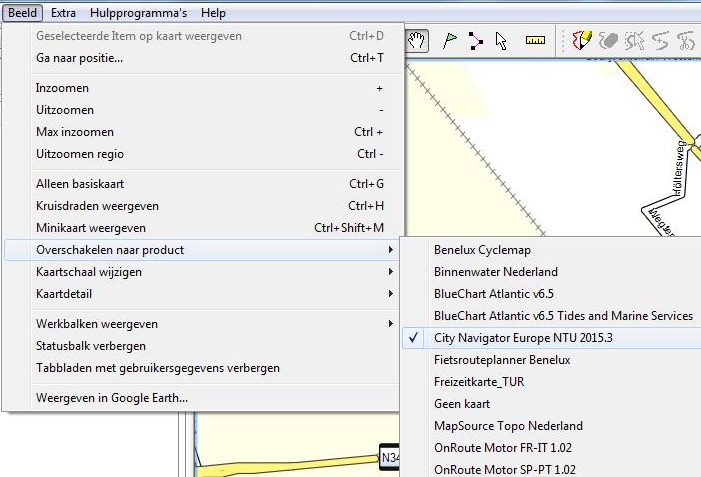Switch to BlueChart Atlantic v6.5 product
This screenshot has height=477, width=701.
pos(551,294)
